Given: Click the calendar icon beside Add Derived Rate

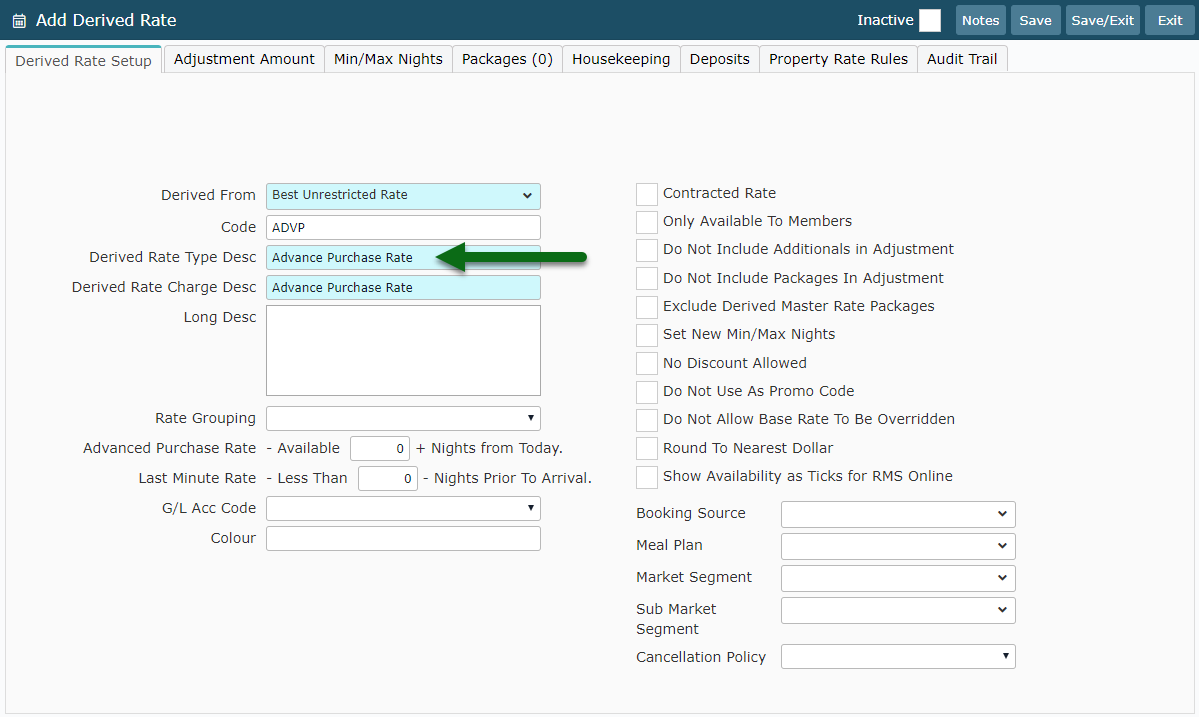Looking at the screenshot, I should coord(19,21).
